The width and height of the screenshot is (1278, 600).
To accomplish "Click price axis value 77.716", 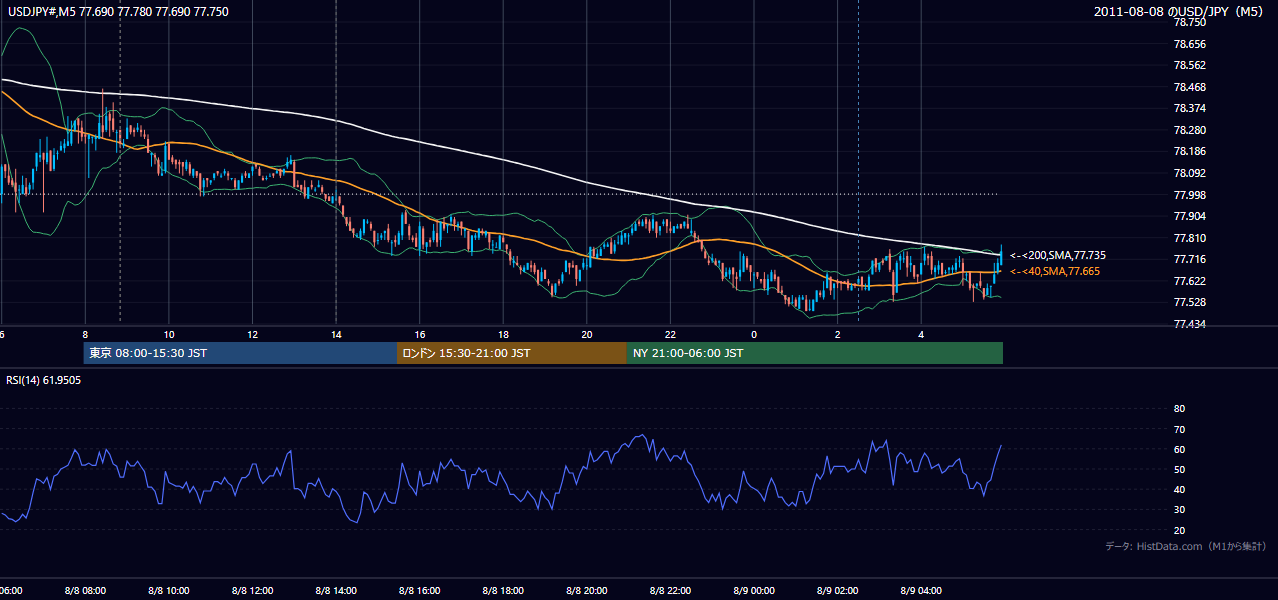I will 1189,259.
